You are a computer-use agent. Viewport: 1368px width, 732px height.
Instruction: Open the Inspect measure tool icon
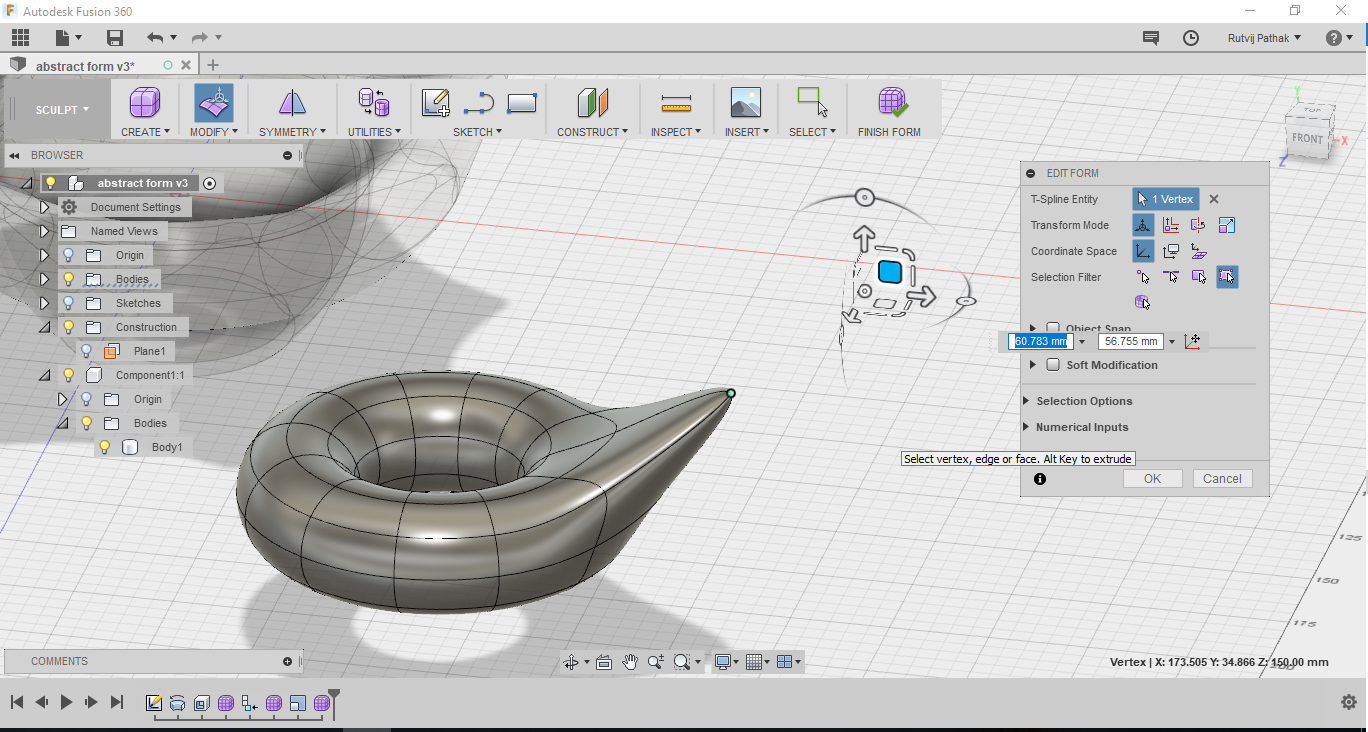coord(676,103)
